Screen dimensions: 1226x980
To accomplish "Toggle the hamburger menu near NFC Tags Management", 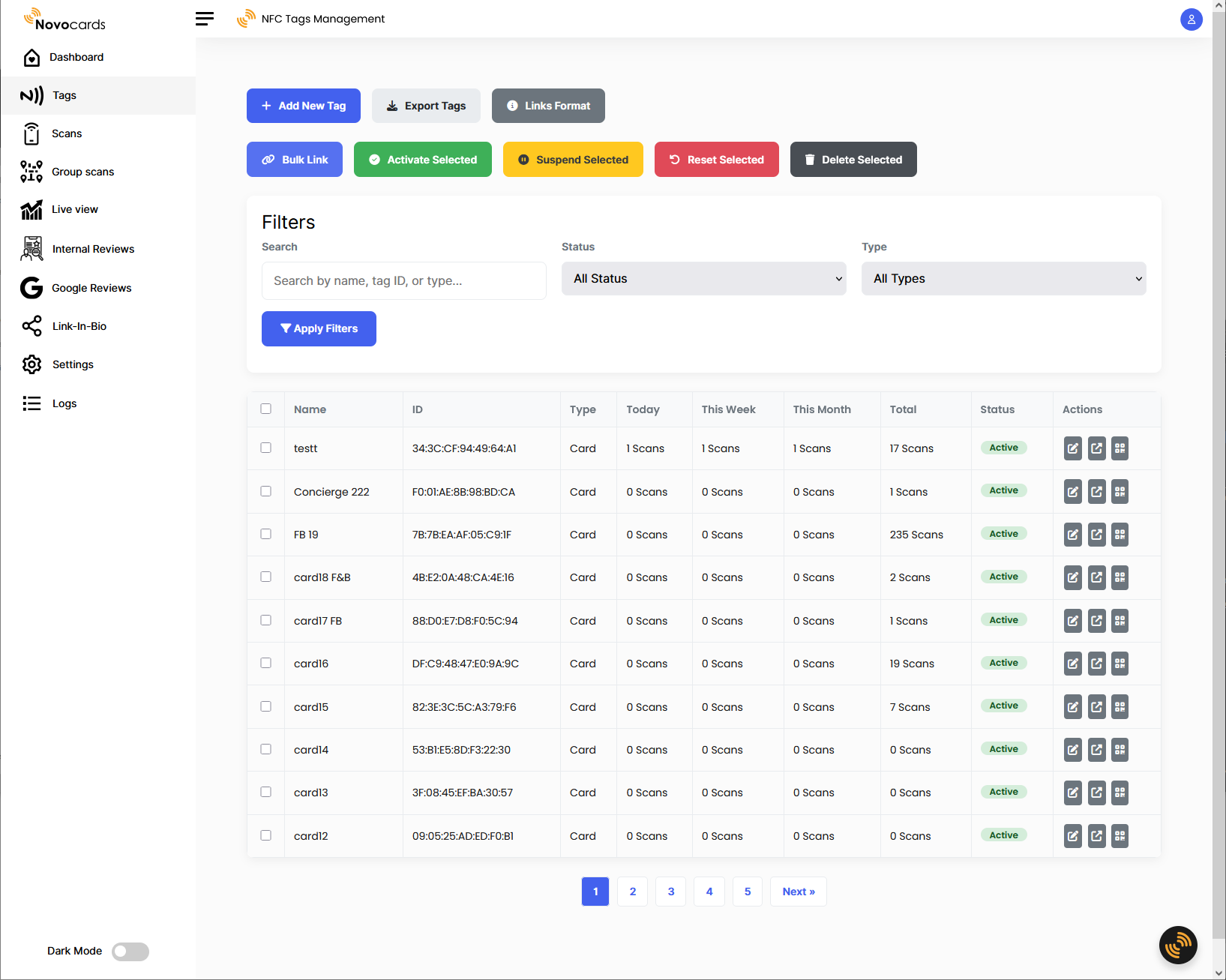I will coord(204,19).
